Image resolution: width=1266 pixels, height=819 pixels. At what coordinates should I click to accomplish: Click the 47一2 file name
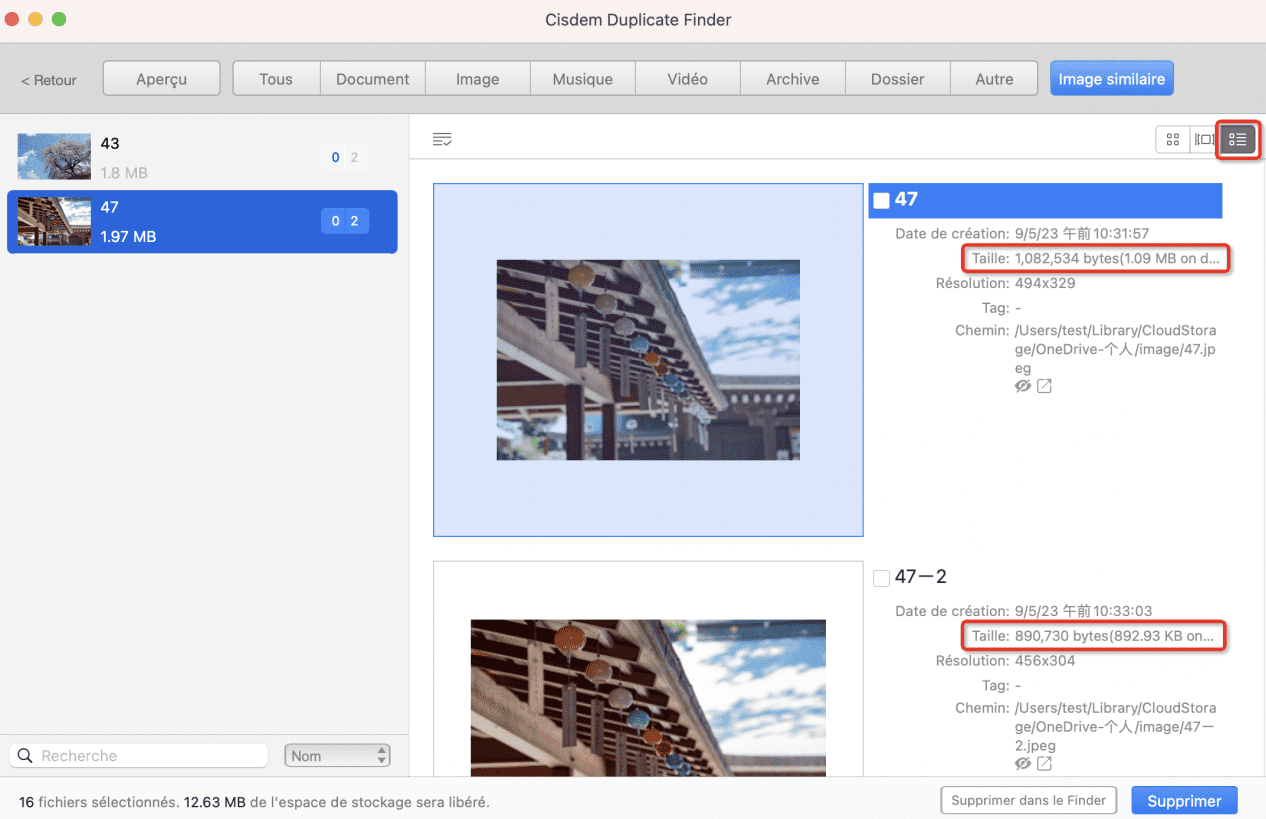[x=920, y=577]
